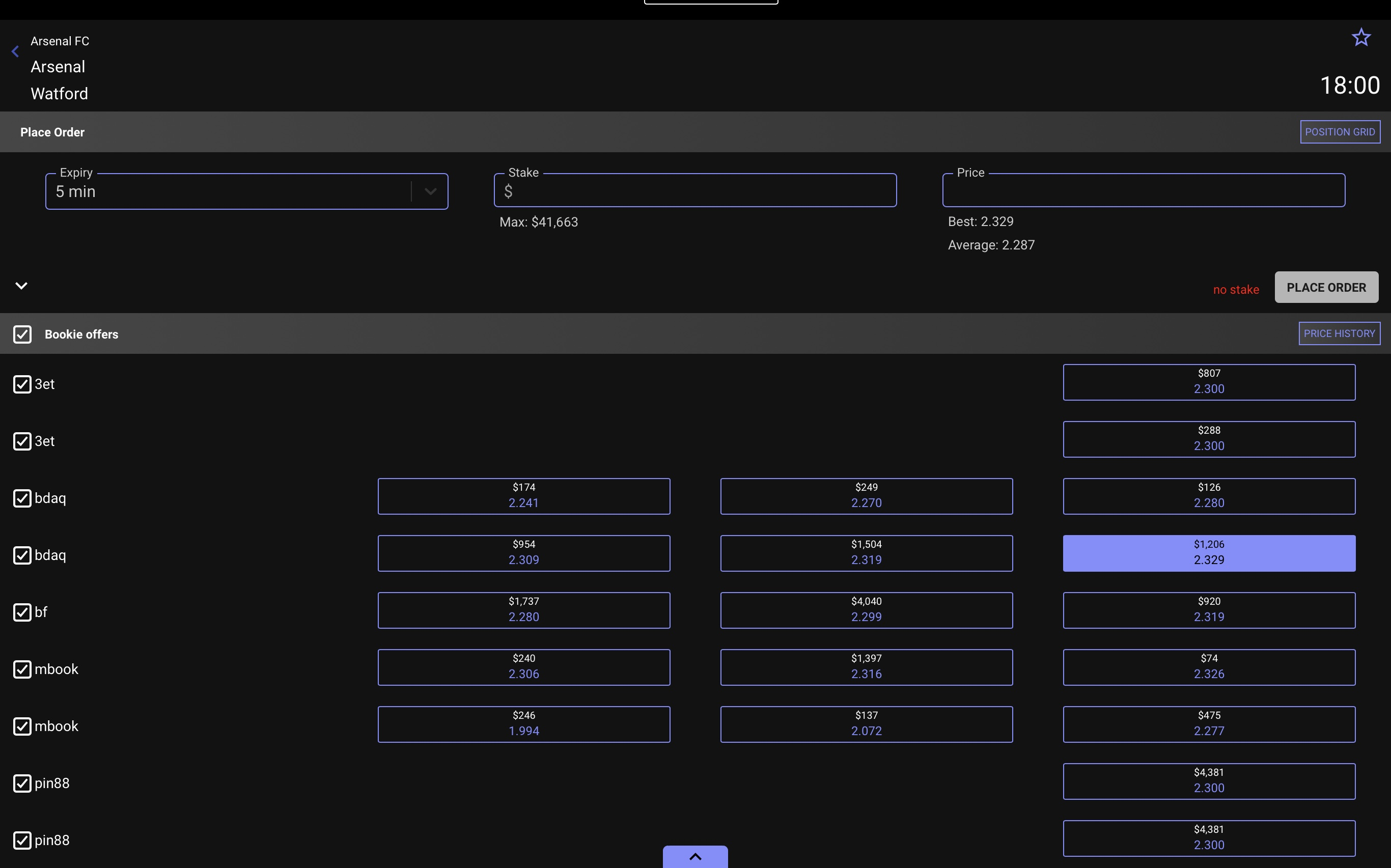Image resolution: width=1391 pixels, height=868 pixels.
Task: Select bdaq offer $249 at 2.270
Action: point(866,496)
